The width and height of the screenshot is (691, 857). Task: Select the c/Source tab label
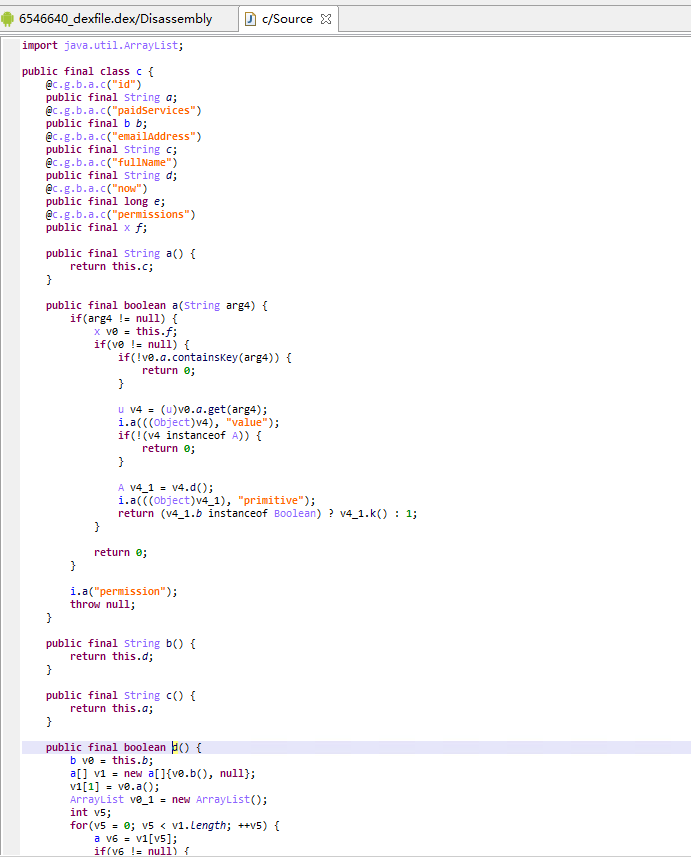(287, 19)
